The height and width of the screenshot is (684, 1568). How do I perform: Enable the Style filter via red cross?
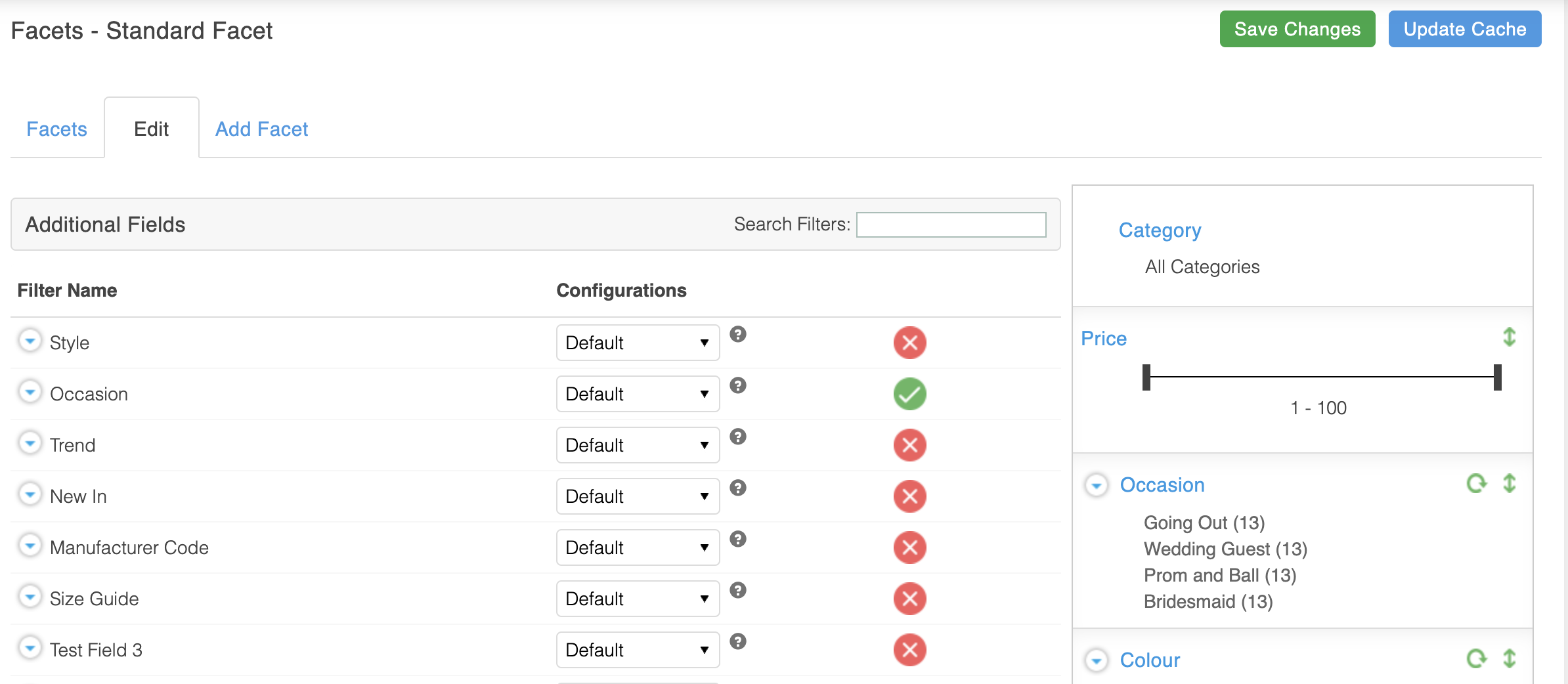tap(910, 343)
